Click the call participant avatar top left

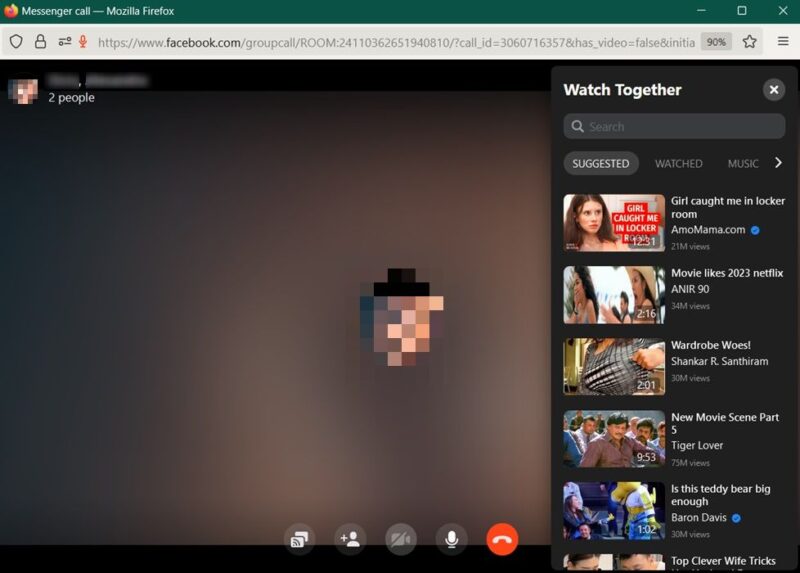23,91
